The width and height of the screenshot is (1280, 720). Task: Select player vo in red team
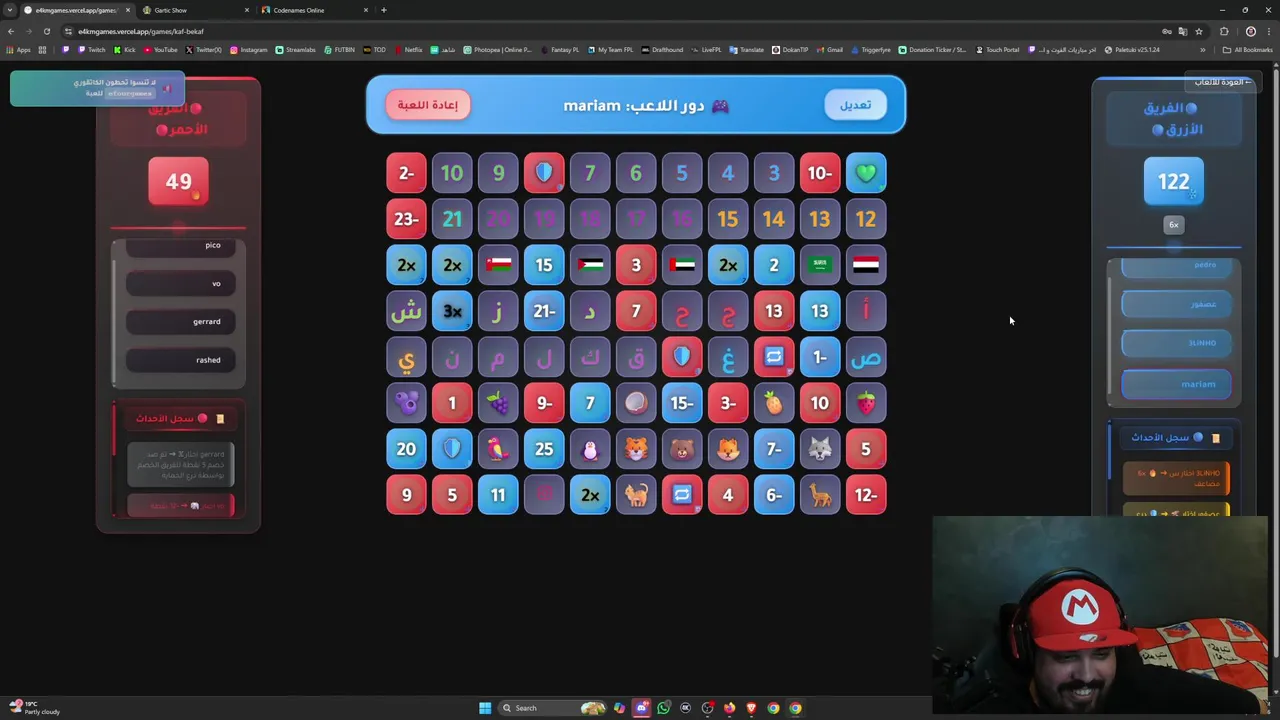point(180,284)
